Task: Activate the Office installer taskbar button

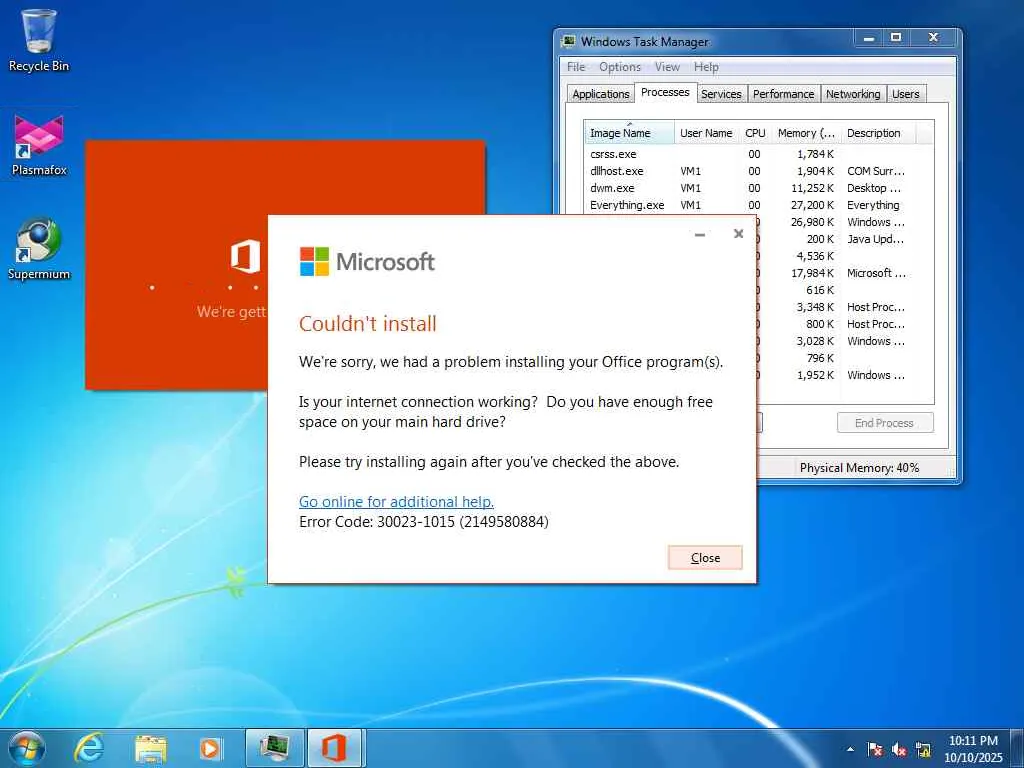Action: coord(334,748)
